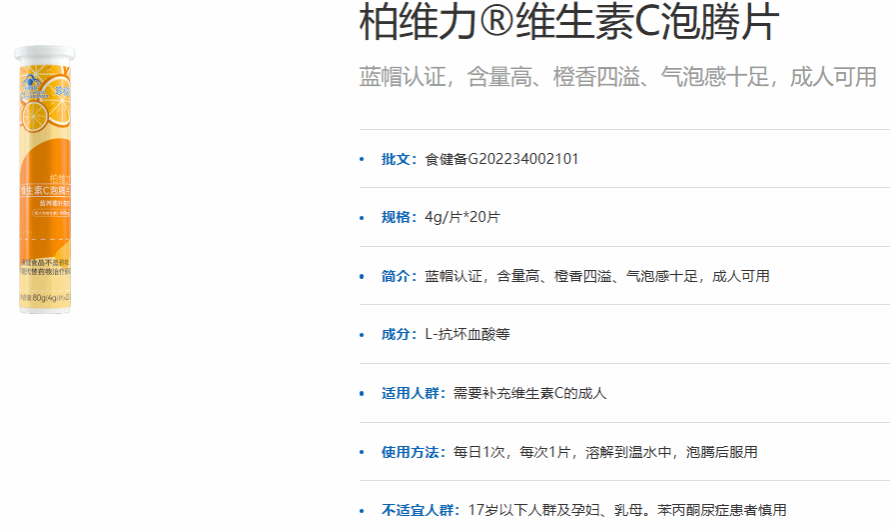890x531 pixels.
Task: Click the ingredient text L-抗坏血酸等
Action: [x=467, y=334]
